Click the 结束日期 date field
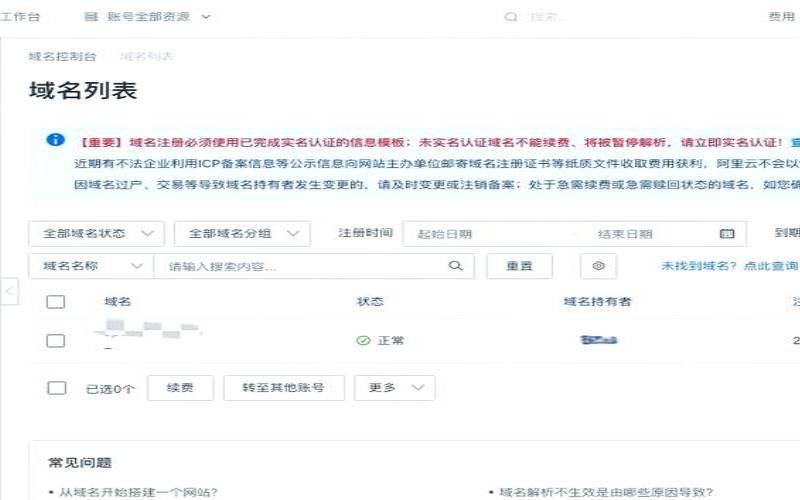The image size is (800, 500). coord(625,234)
